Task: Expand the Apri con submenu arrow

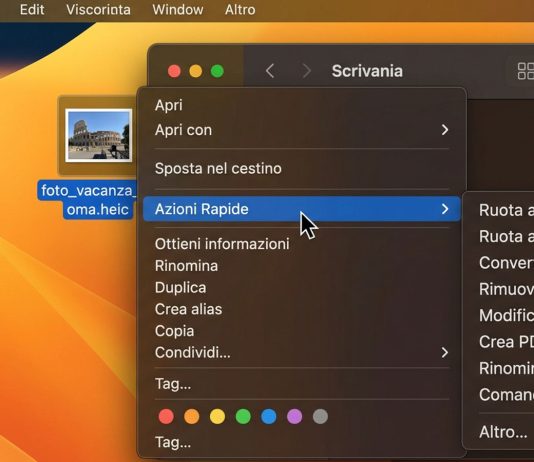Action: (x=445, y=130)
